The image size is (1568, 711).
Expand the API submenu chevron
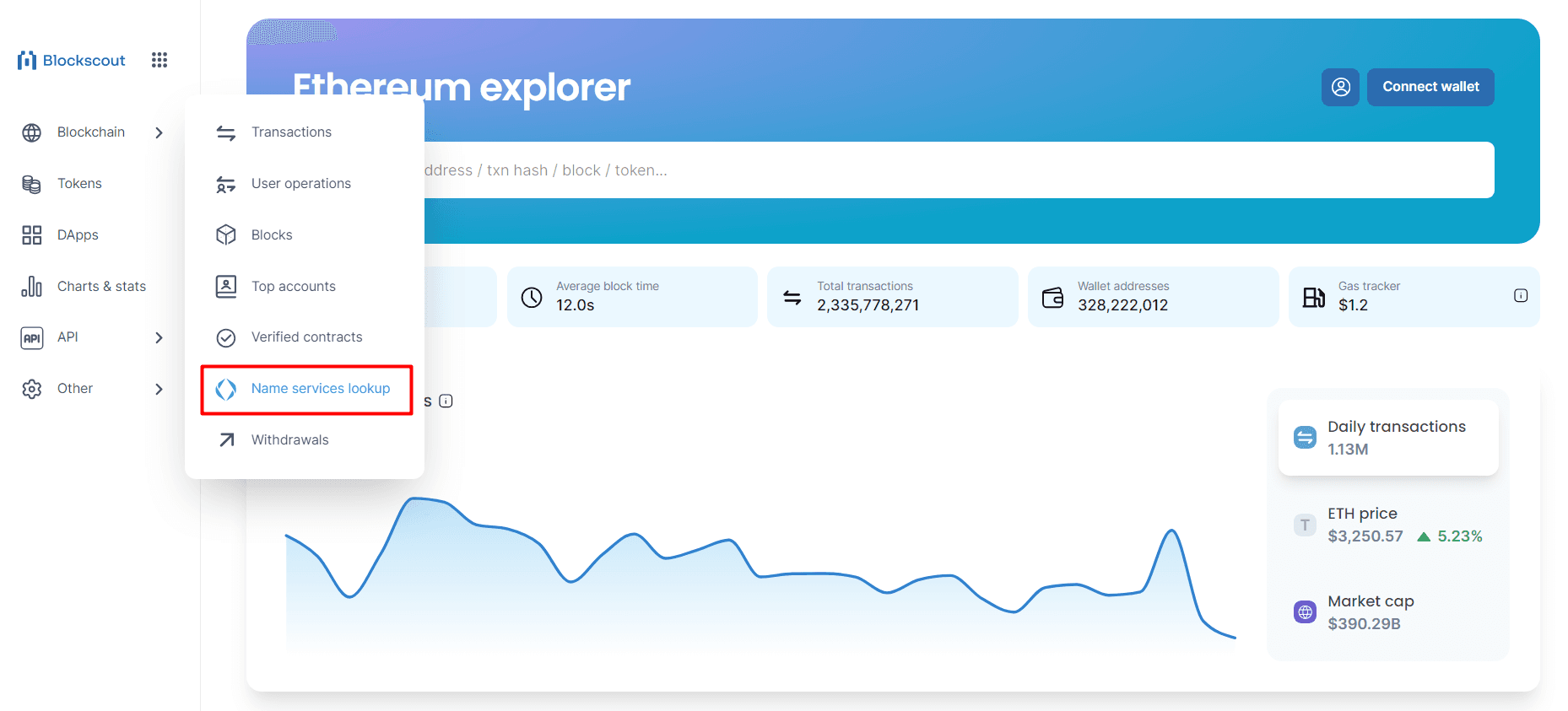coord(160,337)
